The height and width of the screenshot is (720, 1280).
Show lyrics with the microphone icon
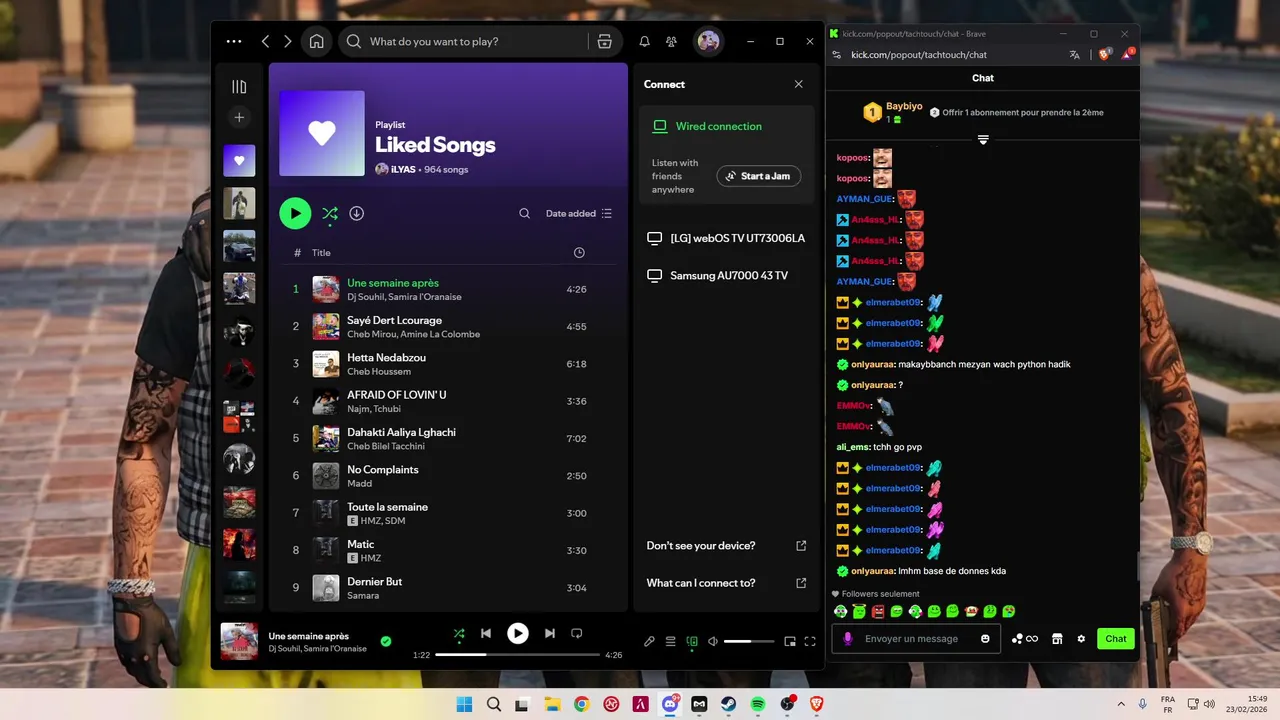[x=649, y=641]
